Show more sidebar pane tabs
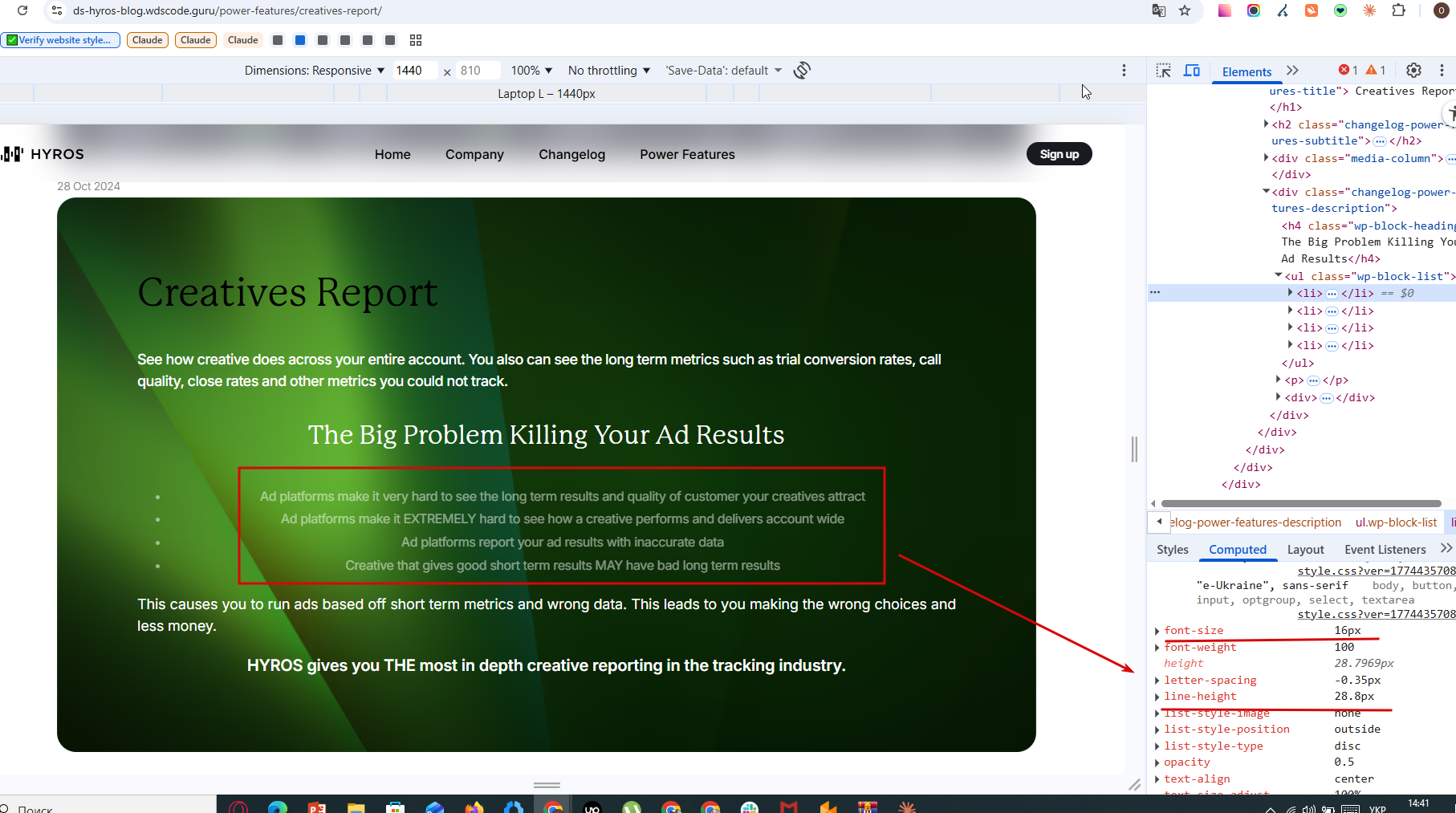Image resolution: width=1456 pixels, height=813 pixels. (1446, 548)
